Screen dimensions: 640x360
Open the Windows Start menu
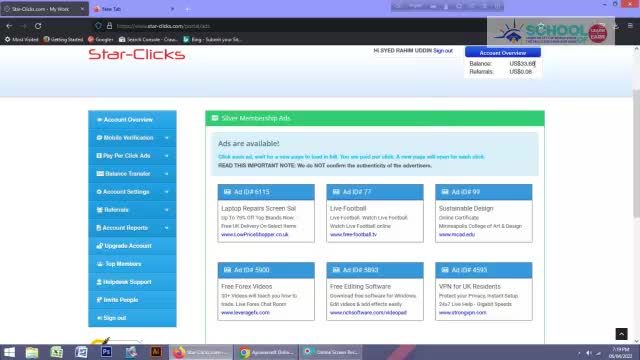pyautogui.click(x=9, y=352)
